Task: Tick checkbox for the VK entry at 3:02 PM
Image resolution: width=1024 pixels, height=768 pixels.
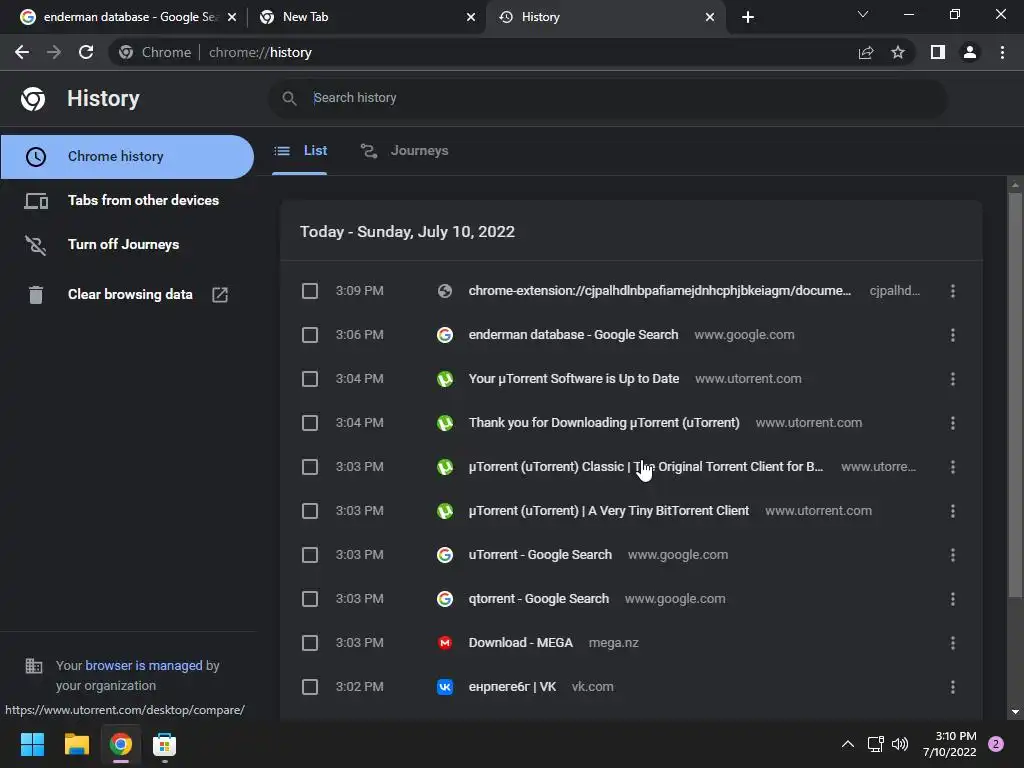Action: (310, 687)
